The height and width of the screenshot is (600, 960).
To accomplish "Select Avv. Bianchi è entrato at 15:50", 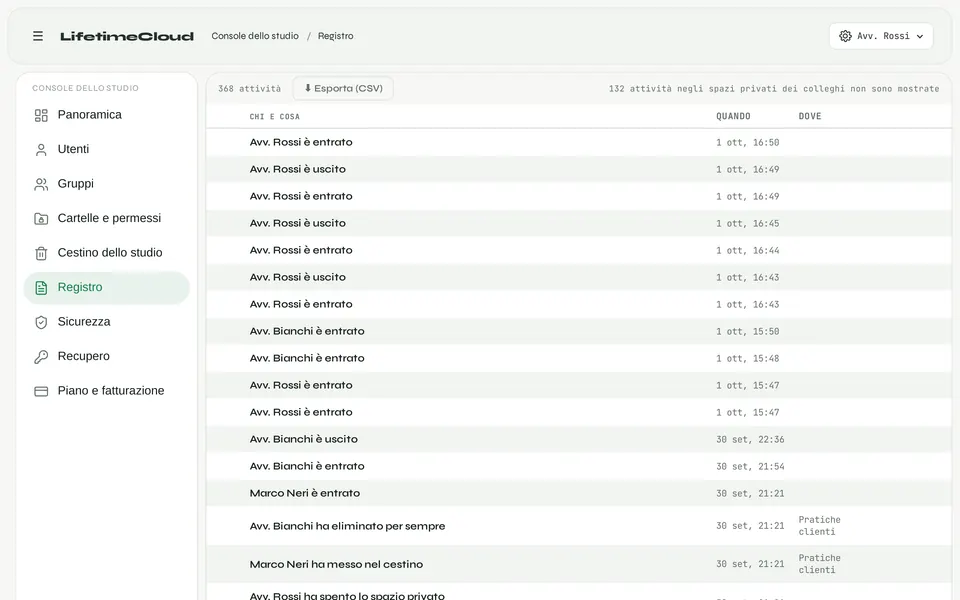I will (579, 331).
